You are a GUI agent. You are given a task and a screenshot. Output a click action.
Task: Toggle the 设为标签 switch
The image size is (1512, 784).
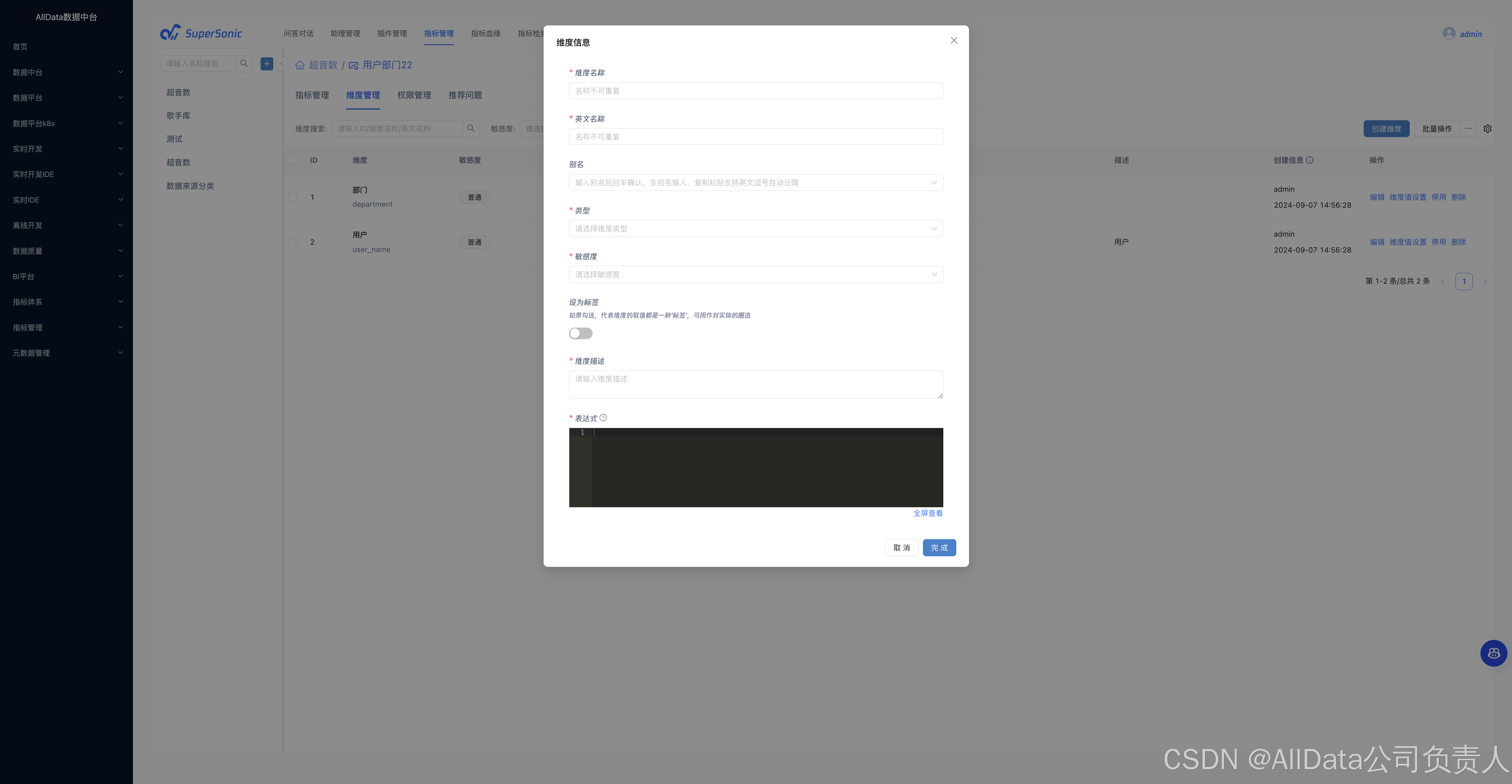(581, 333)
